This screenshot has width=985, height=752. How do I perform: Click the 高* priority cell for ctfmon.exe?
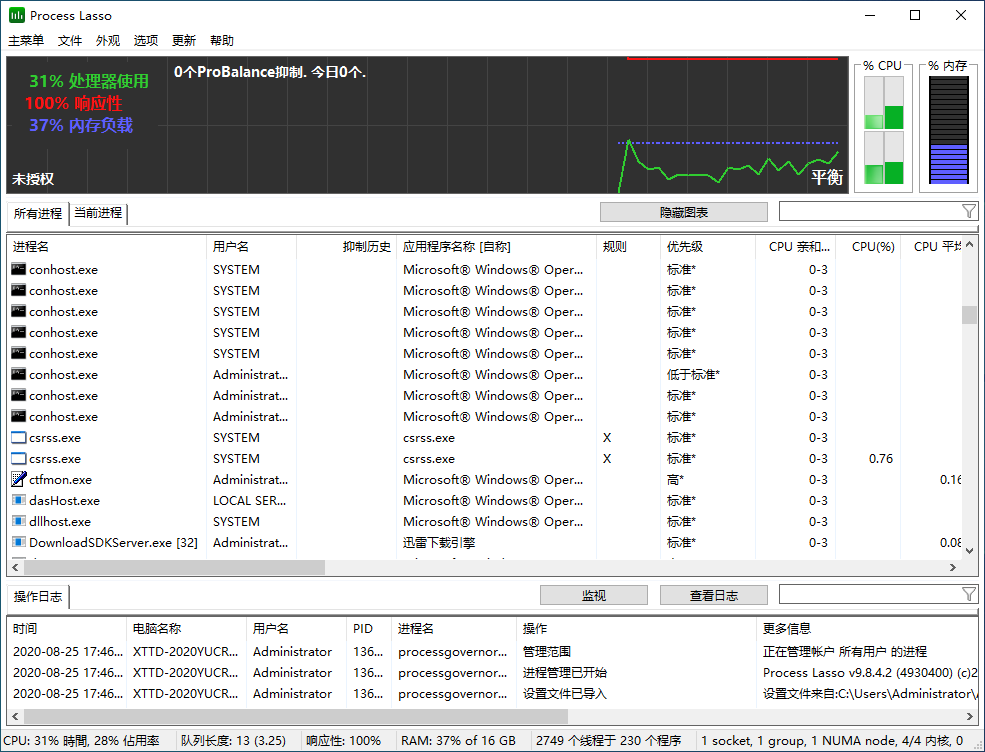point(675,479)
